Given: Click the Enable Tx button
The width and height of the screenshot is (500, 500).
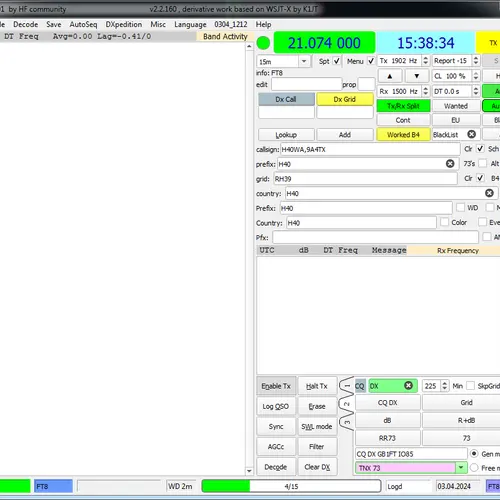Looking at the screenshot, I should click(276, 386).
